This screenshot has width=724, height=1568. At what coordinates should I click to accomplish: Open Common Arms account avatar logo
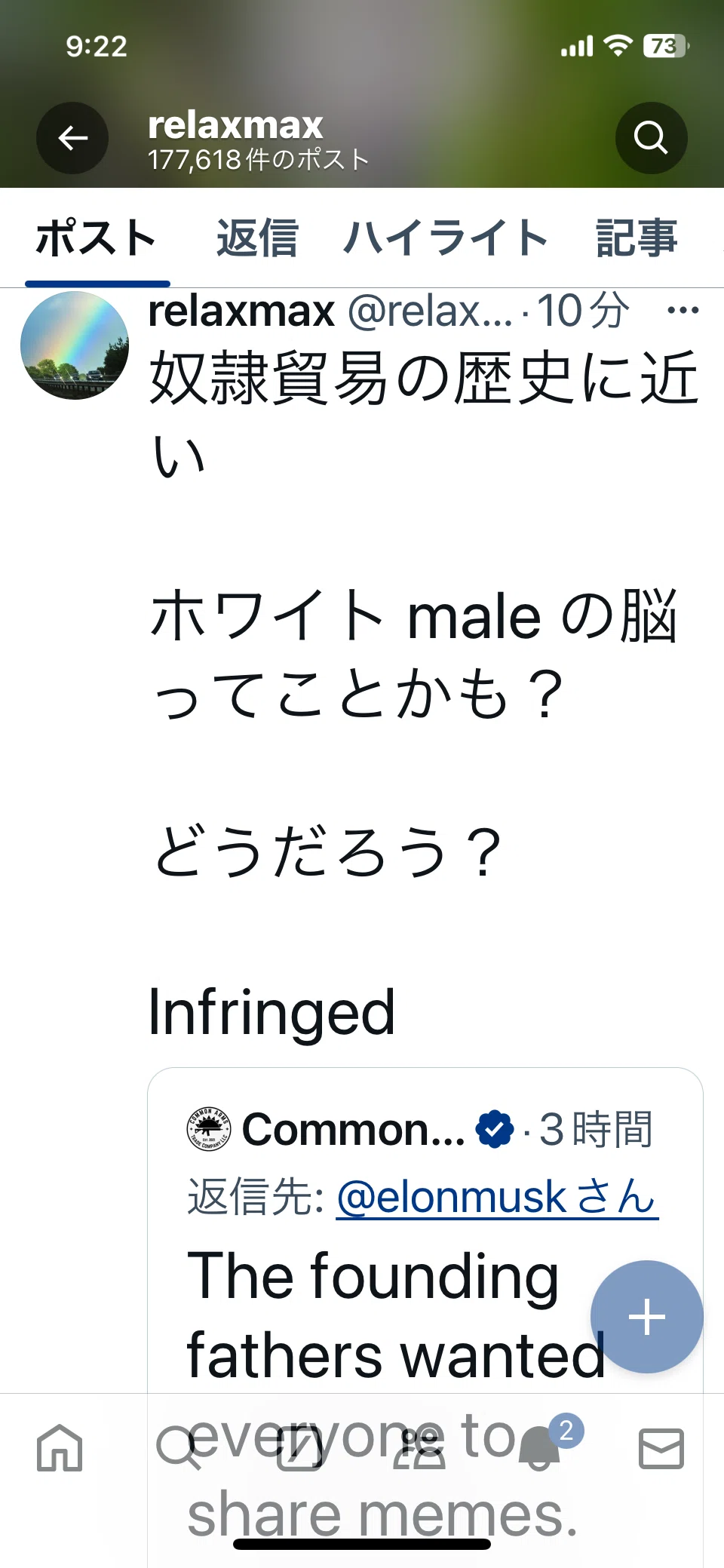pos(210,1129)
